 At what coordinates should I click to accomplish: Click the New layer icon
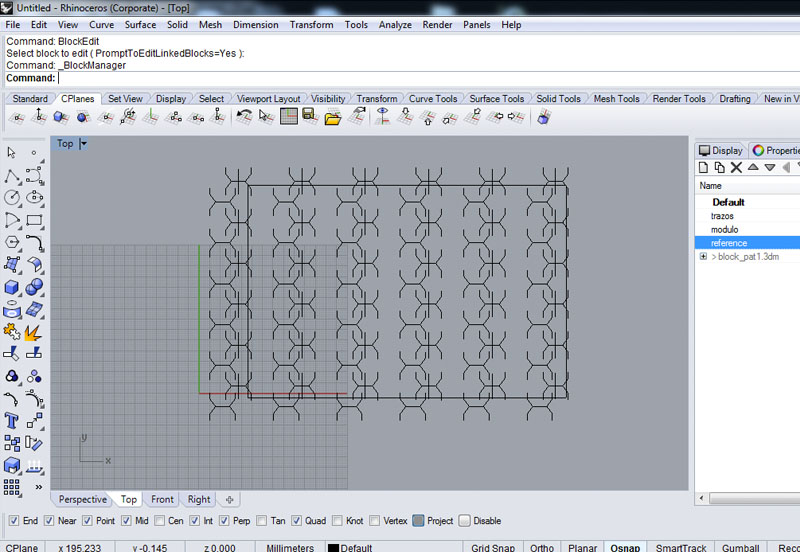pyautogui.click(x=703, y=167)
